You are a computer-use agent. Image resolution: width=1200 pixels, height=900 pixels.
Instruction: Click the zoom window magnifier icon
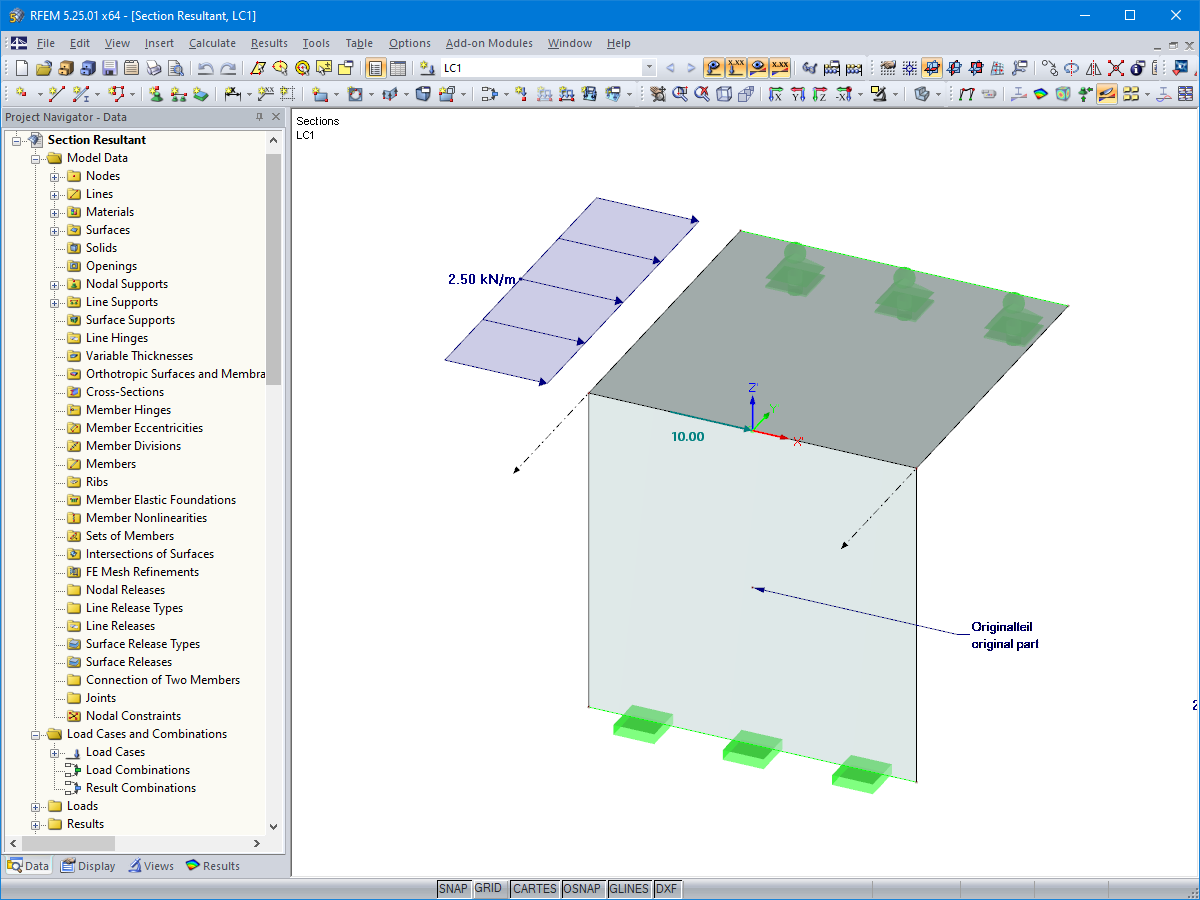click(680, 94)
